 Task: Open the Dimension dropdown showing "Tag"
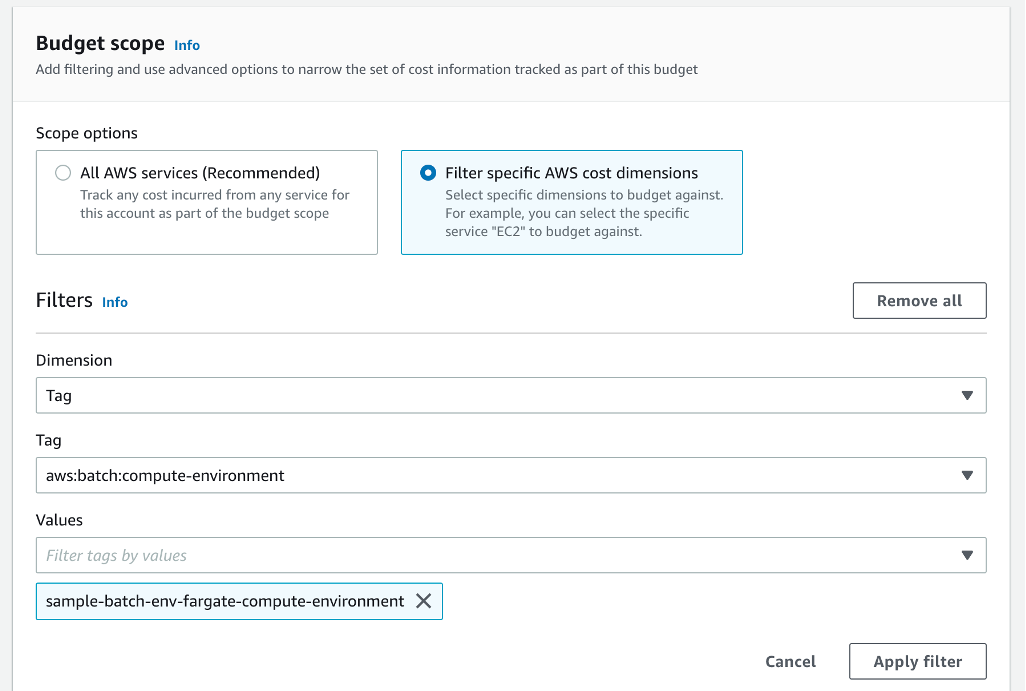pyautogui.click(x=511, y=395)
